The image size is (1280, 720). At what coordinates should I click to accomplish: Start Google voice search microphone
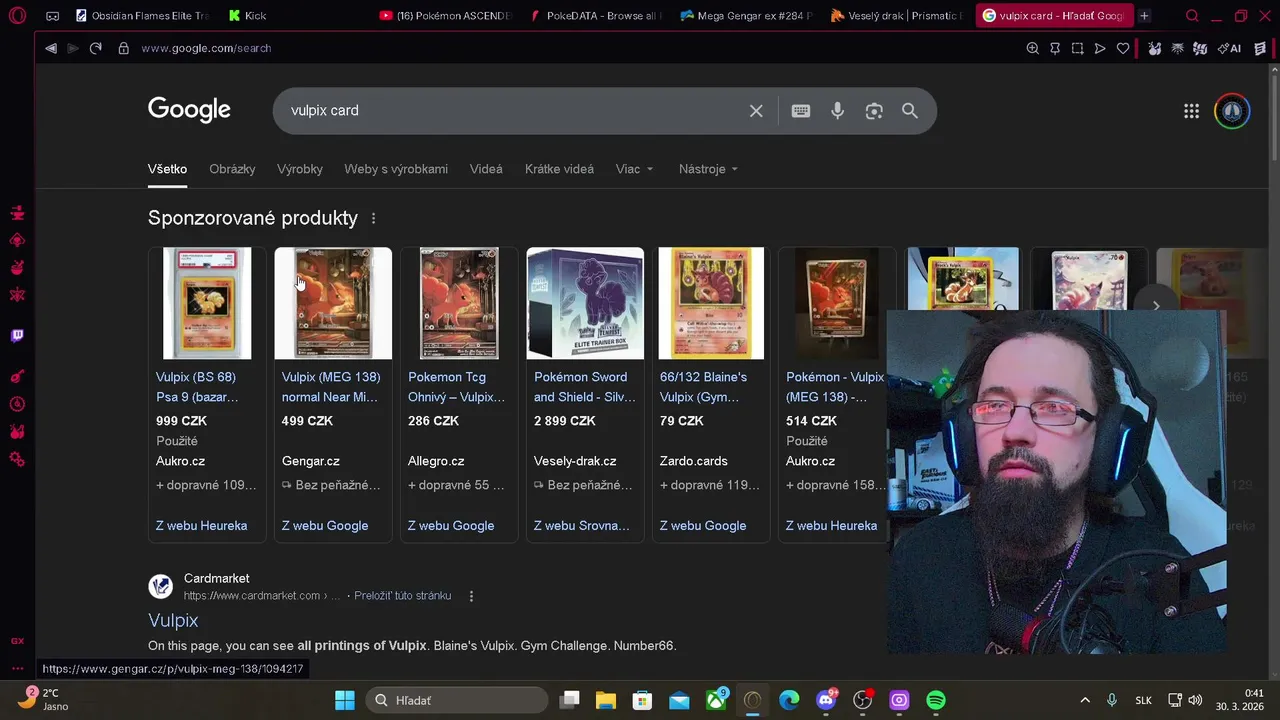point(838,111)
